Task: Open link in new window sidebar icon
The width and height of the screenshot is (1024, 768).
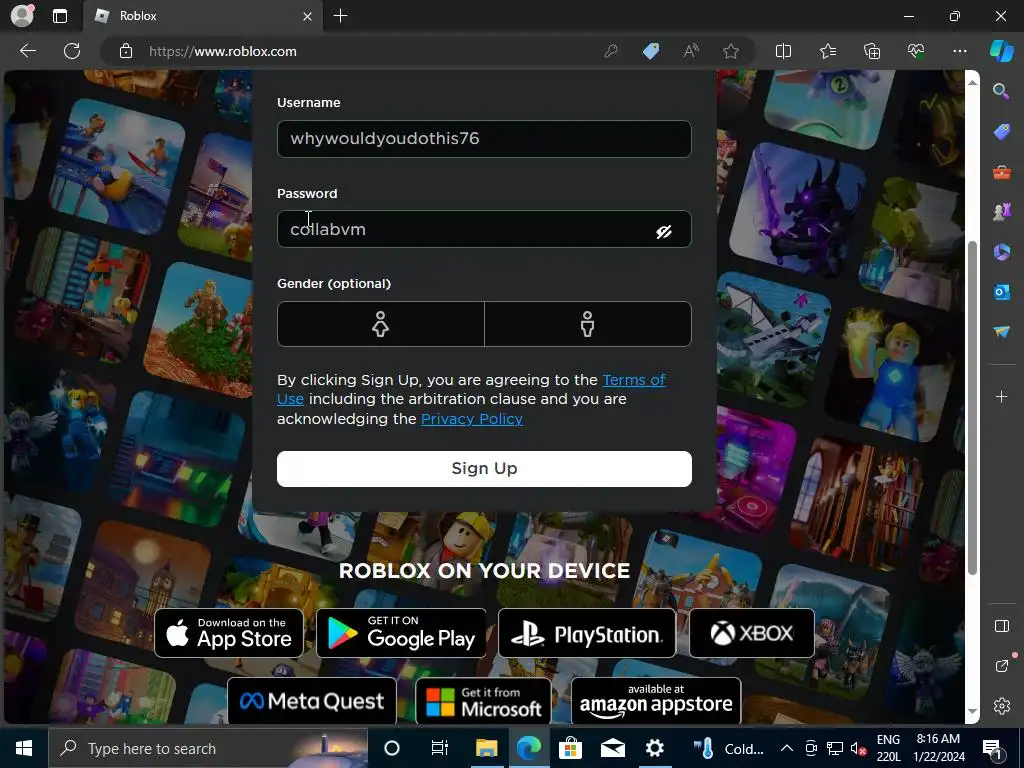Action: pyautogui.click(x=1002, y=665)
